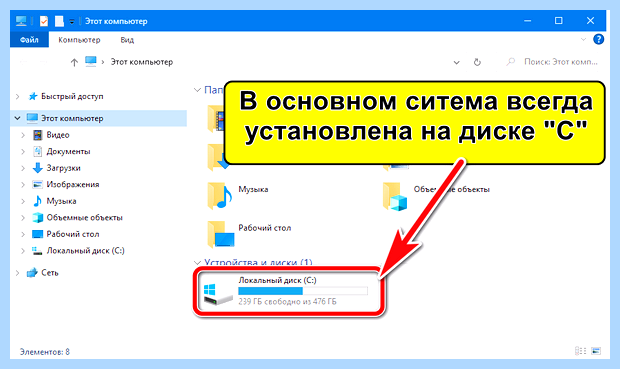This screenshot has height=369, width=620.
Task: Select Локальный диск (C:) in the sidebar
Action: (x=78, y=251)
